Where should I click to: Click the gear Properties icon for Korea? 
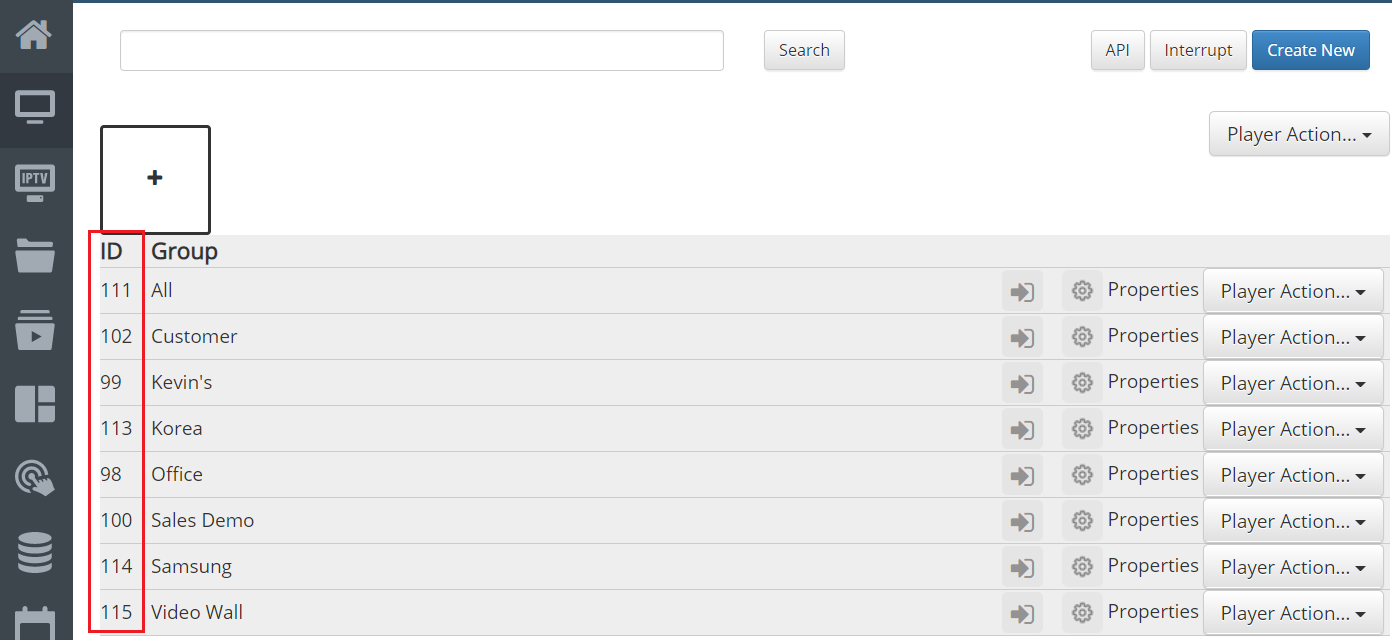click(1082, 429)
